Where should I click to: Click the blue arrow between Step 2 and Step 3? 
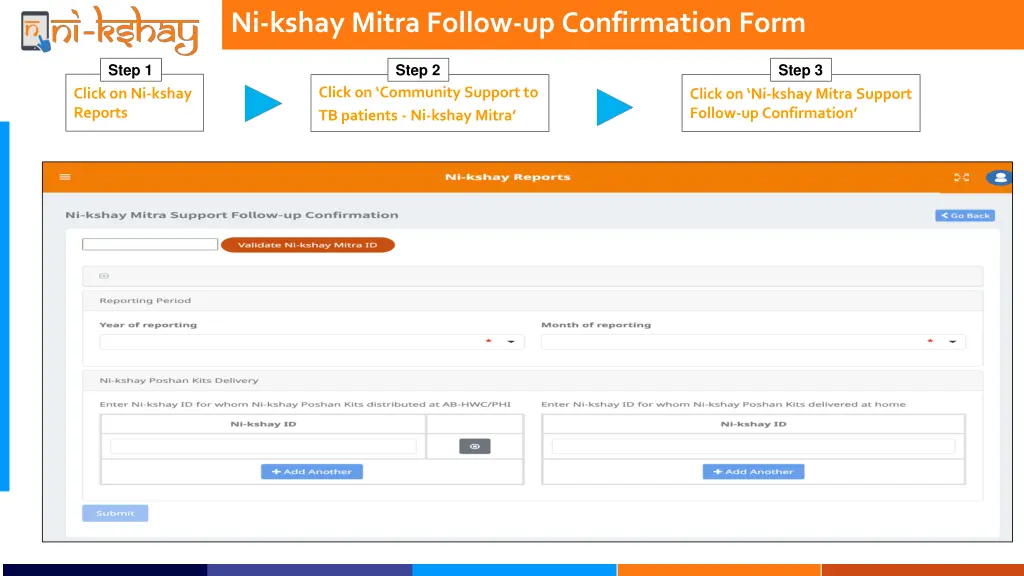coord(614,107)
